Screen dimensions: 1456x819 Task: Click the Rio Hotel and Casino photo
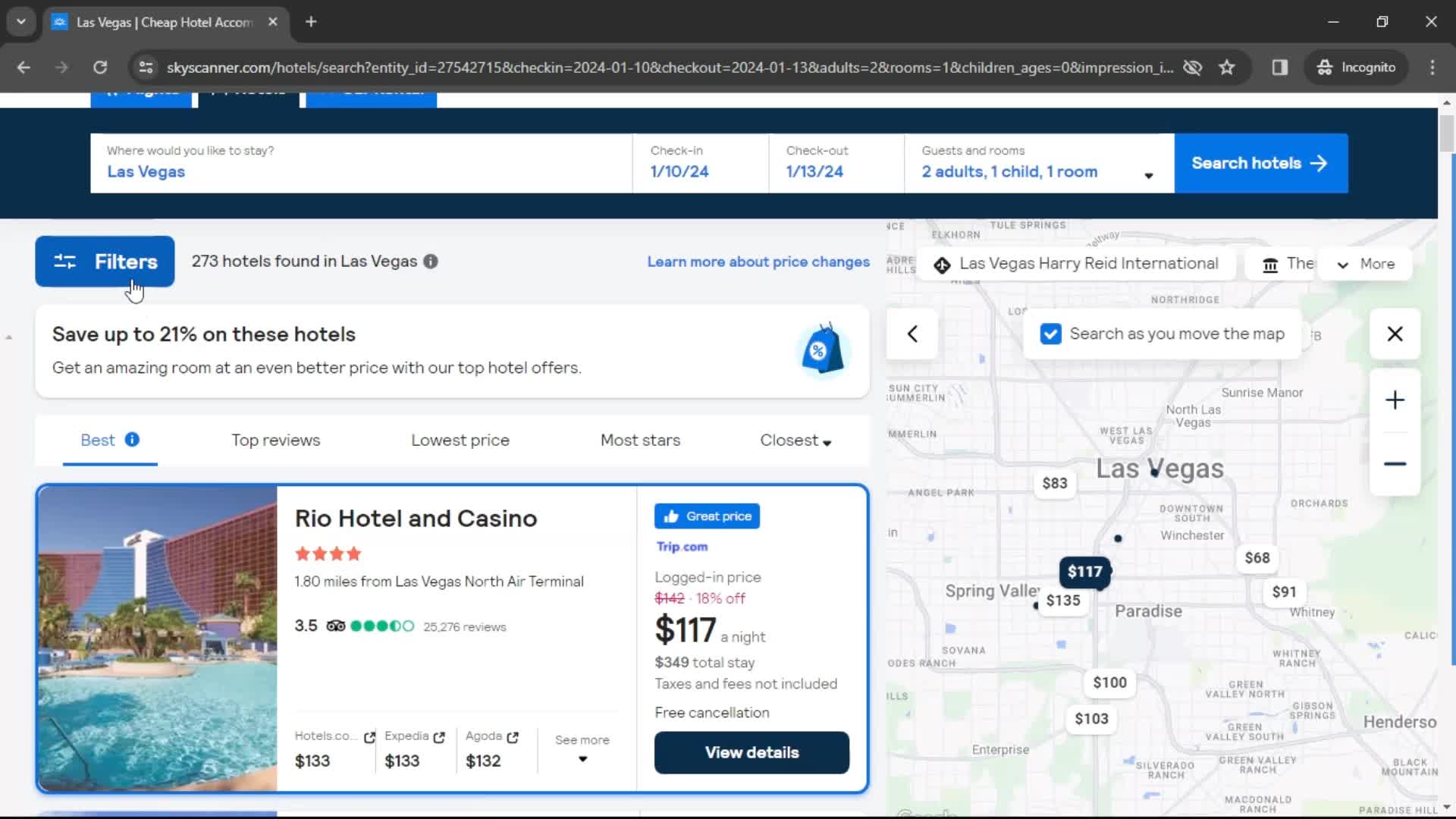[x=158, y=639]
